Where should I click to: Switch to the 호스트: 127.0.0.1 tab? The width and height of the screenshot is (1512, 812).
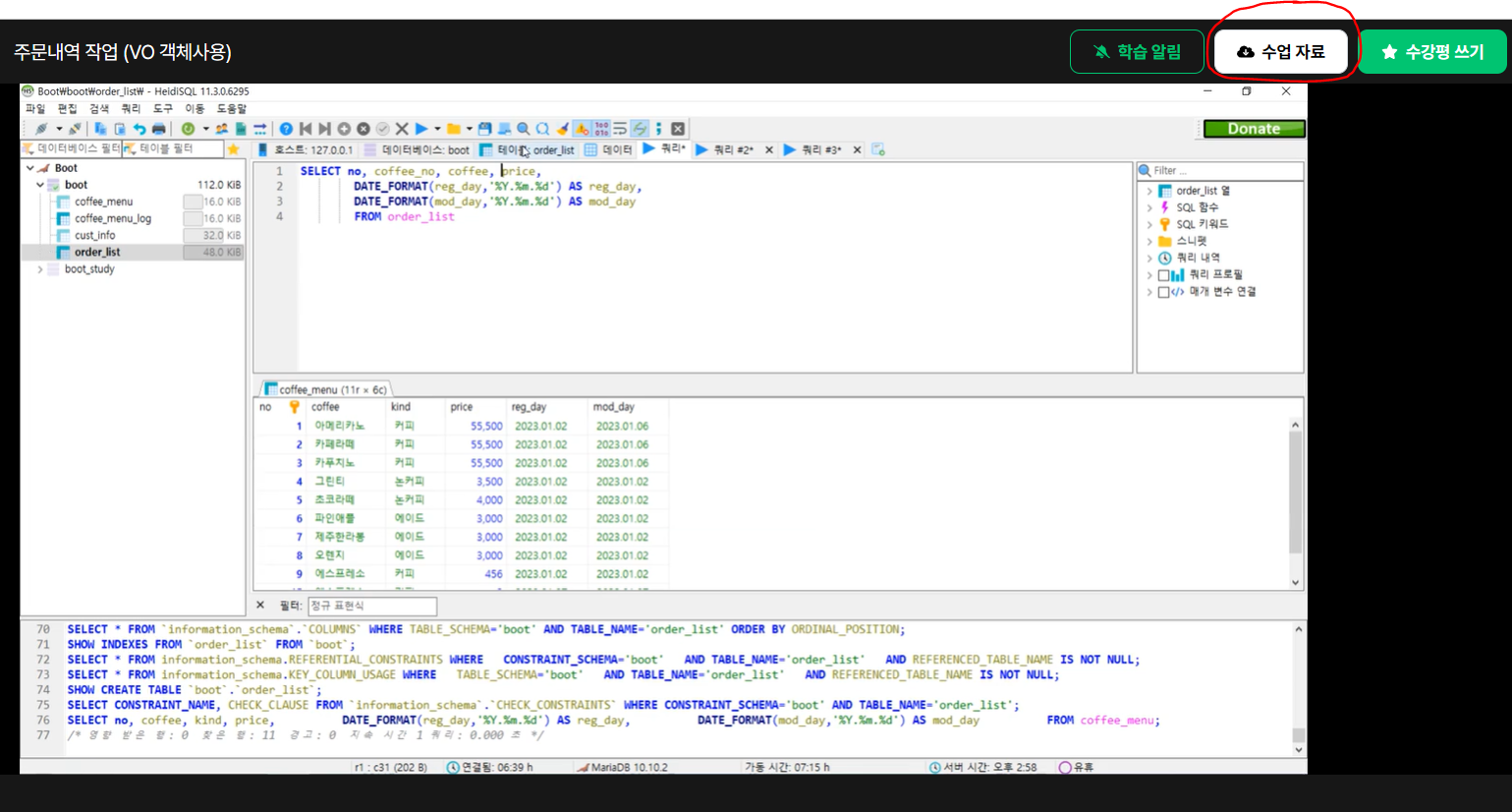306,149
